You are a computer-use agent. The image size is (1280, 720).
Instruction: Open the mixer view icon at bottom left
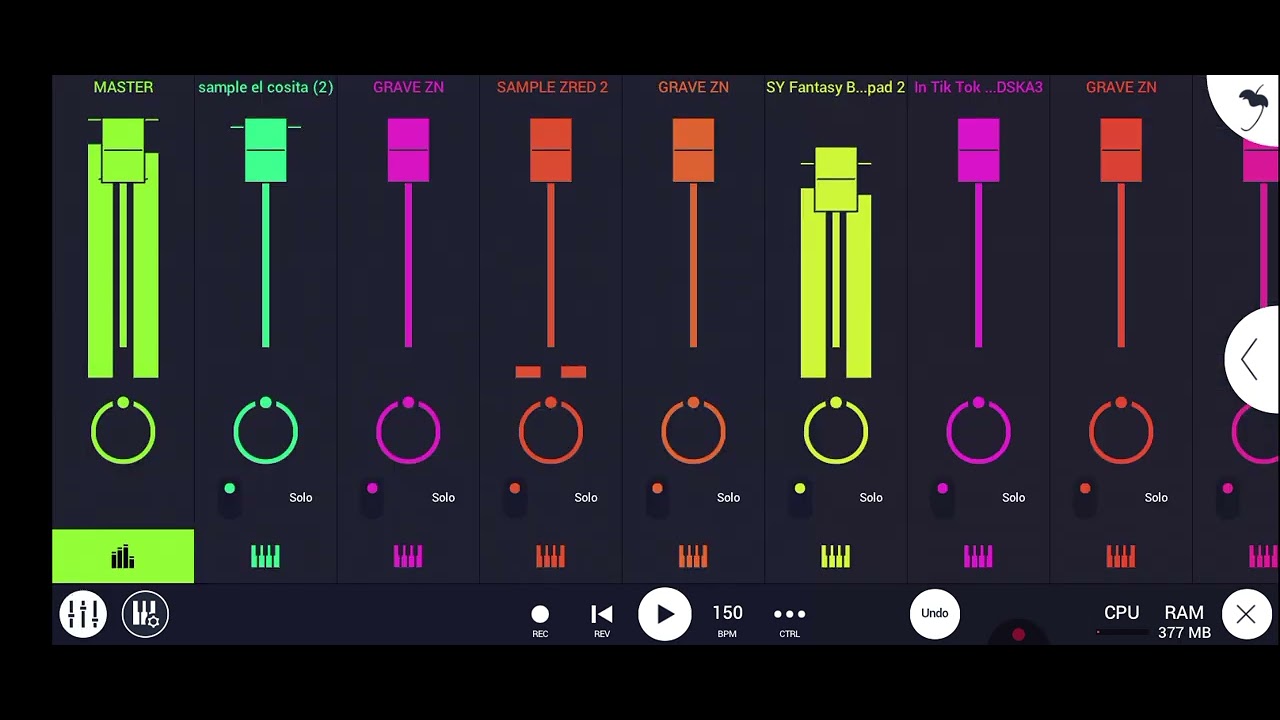pyautogui.click(x=83, y=614)
